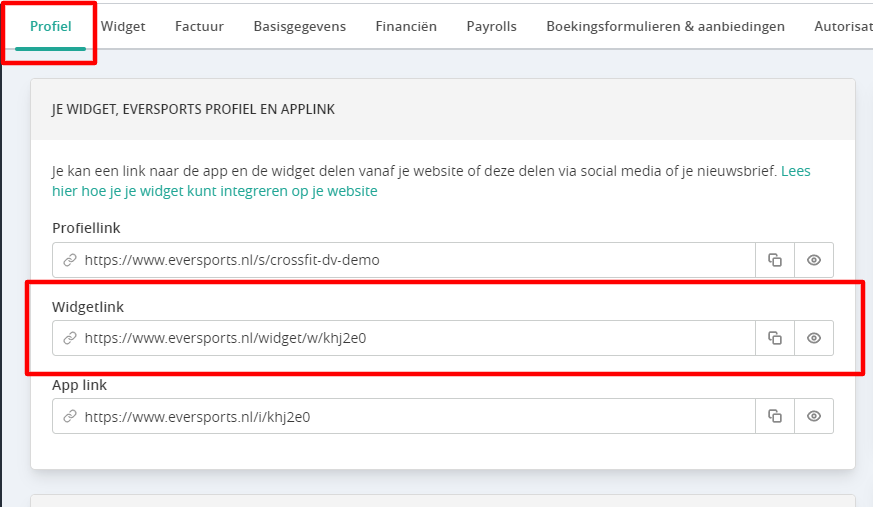Switch to the Widget tab
This screenshot has width=873, height=507.
[123, 26]
